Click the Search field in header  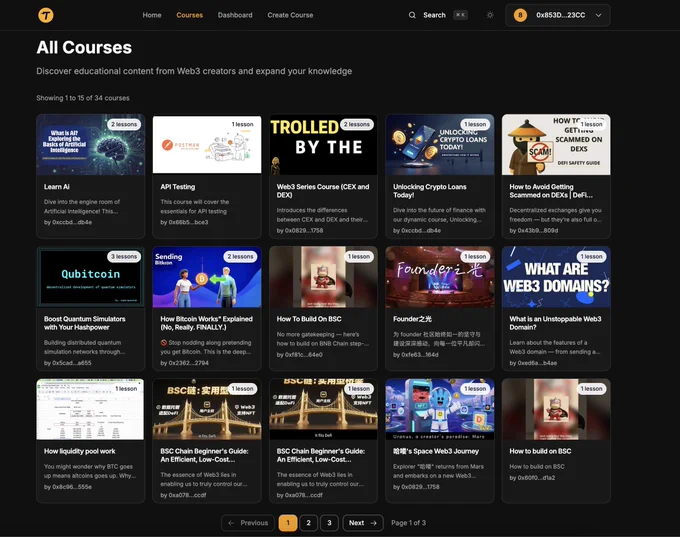pos(438,15)
